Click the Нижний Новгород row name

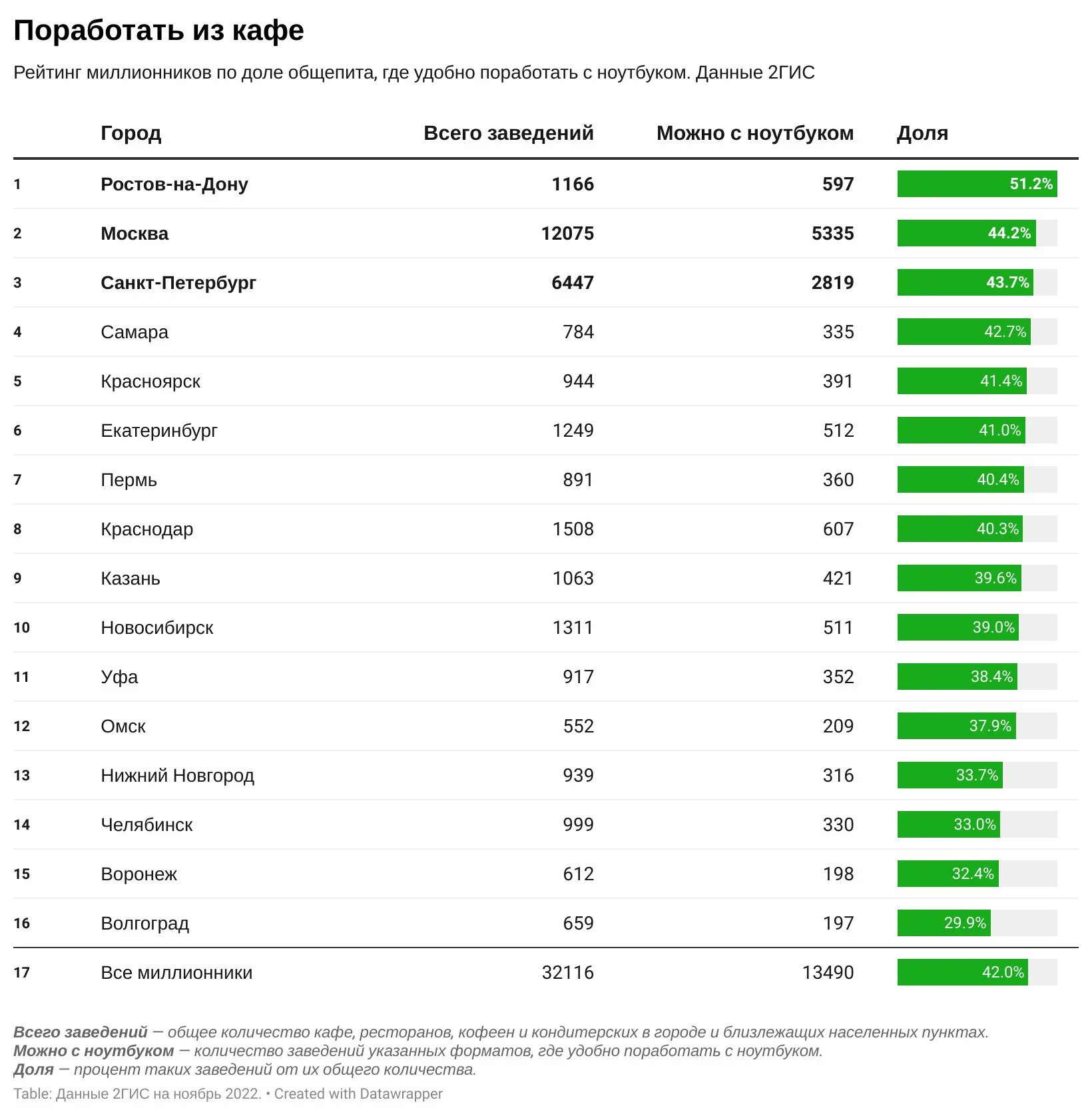177,776
